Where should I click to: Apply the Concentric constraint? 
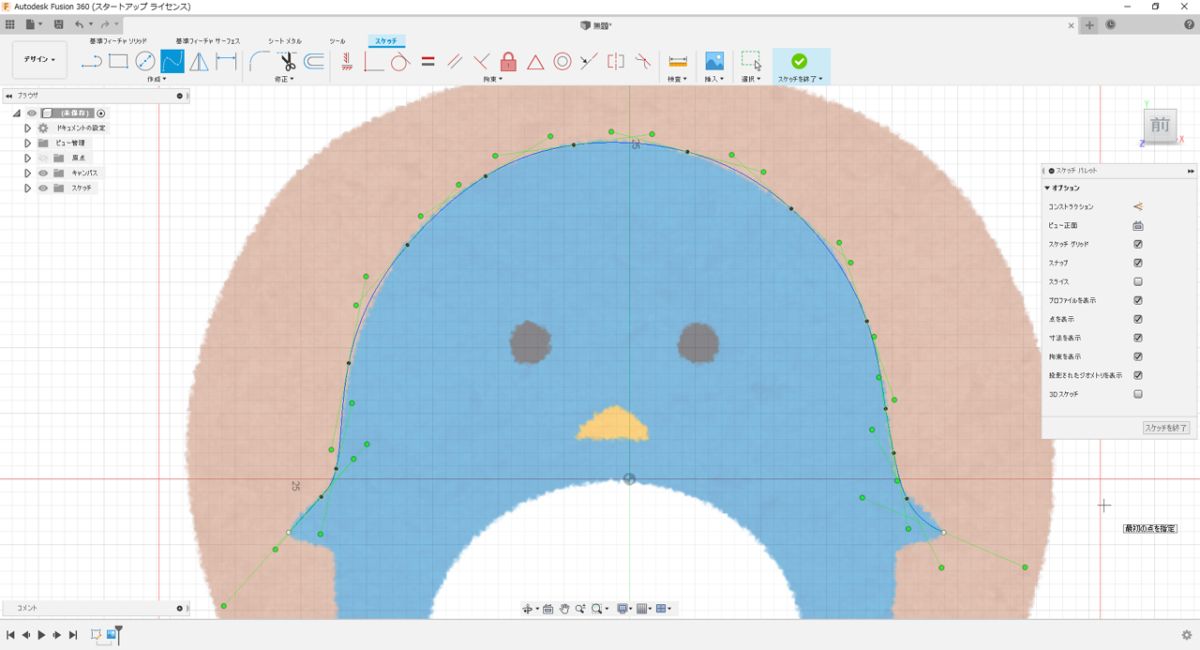pos(562,62)
